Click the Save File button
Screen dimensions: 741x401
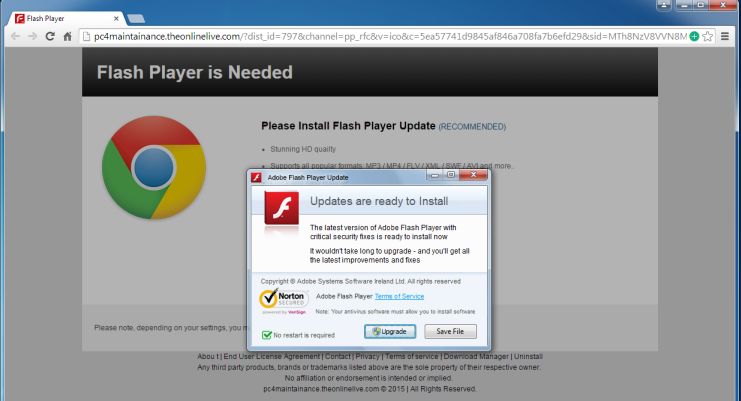(450, 332)
